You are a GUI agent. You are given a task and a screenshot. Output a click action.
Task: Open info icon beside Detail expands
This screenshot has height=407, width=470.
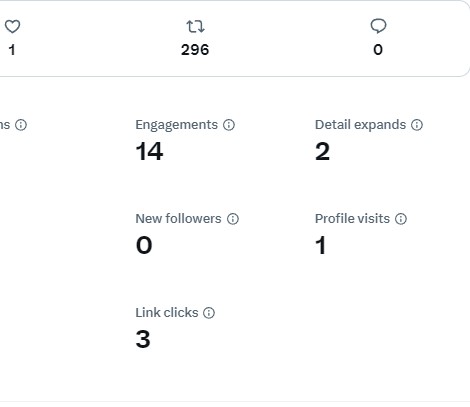pos(417,125)
